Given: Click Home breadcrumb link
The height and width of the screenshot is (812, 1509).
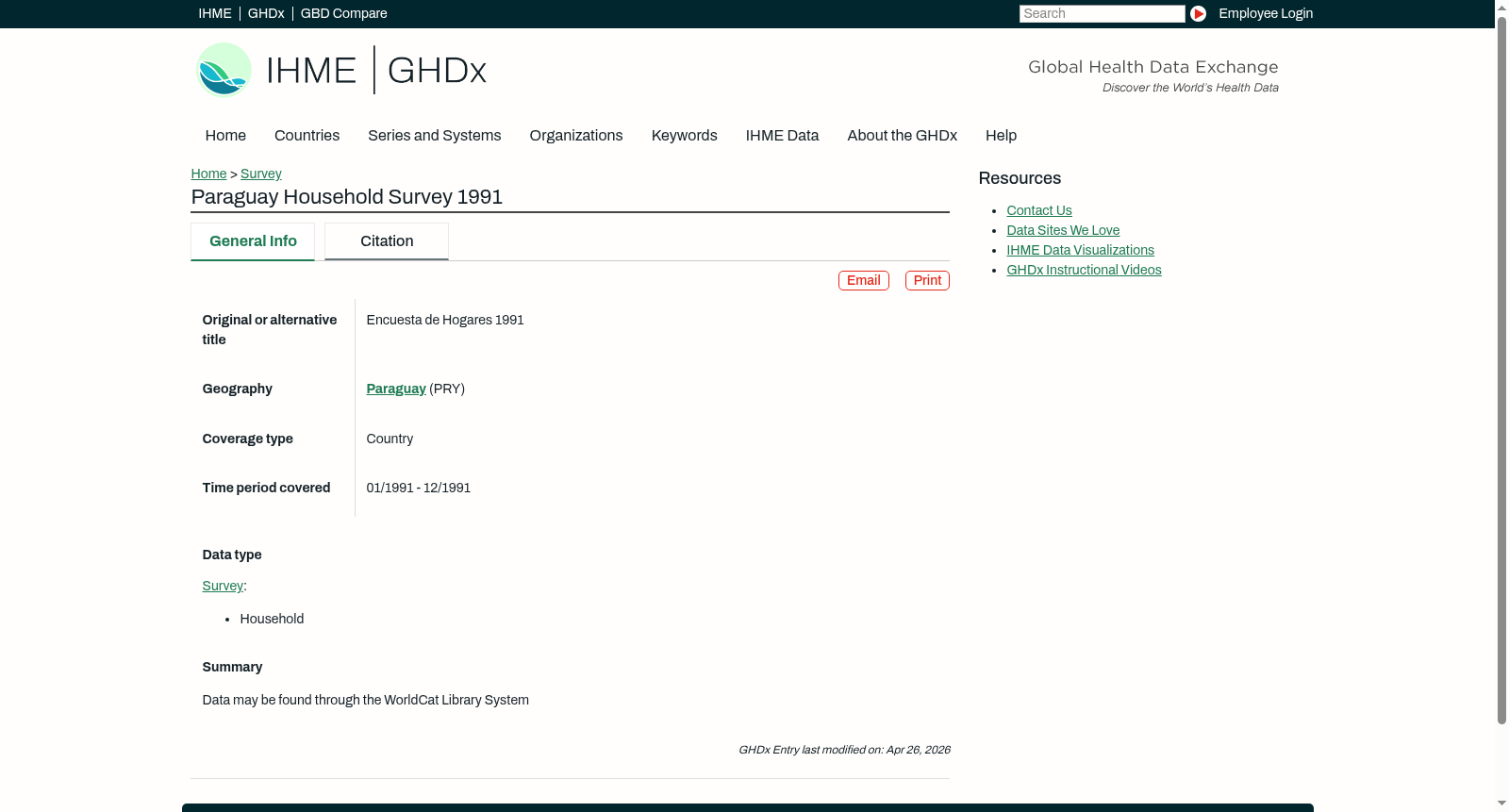Looking at the screenshot, I should point(209,174).
